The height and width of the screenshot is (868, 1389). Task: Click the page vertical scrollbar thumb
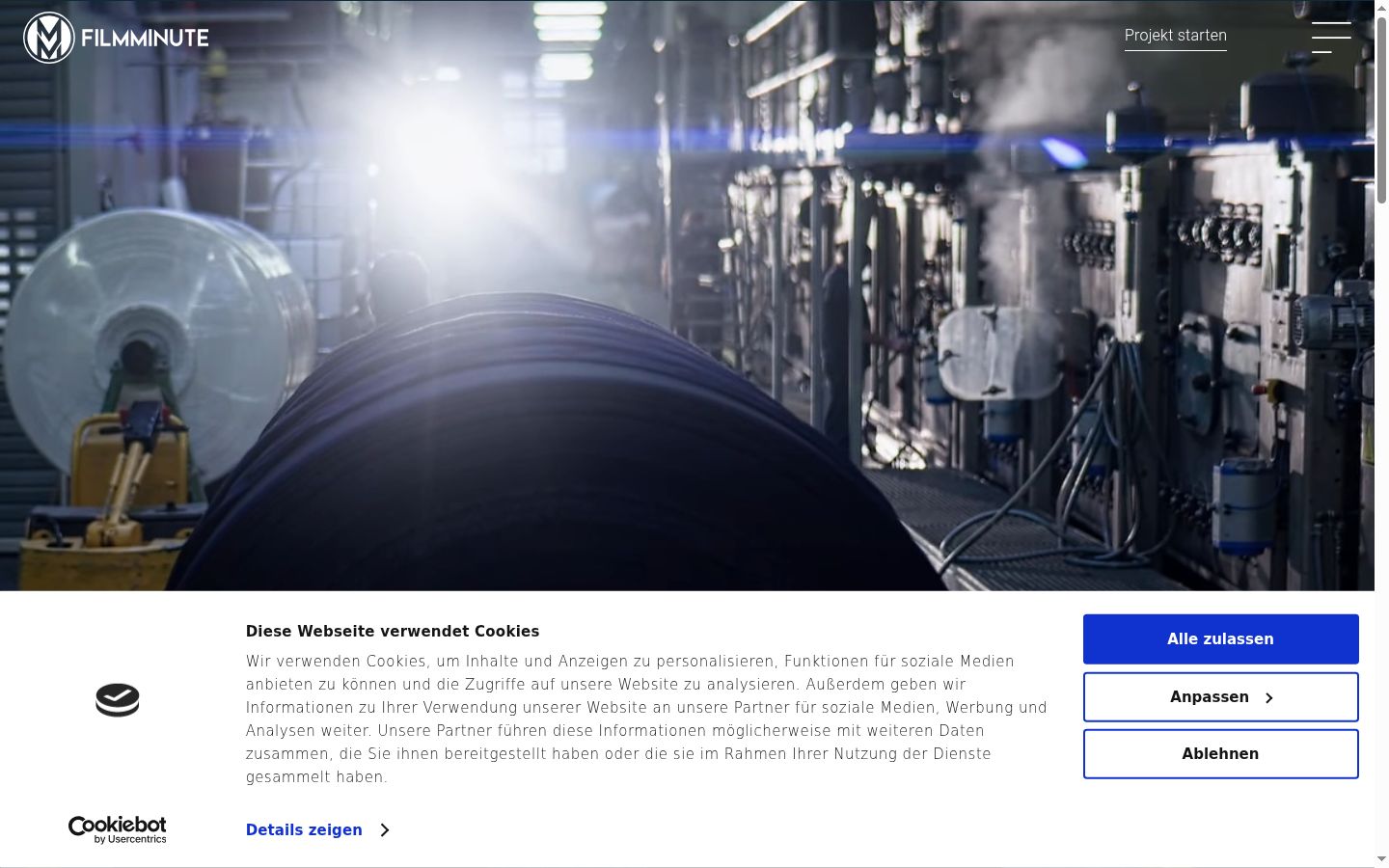pyautogui.click(x=1381, y=109)
